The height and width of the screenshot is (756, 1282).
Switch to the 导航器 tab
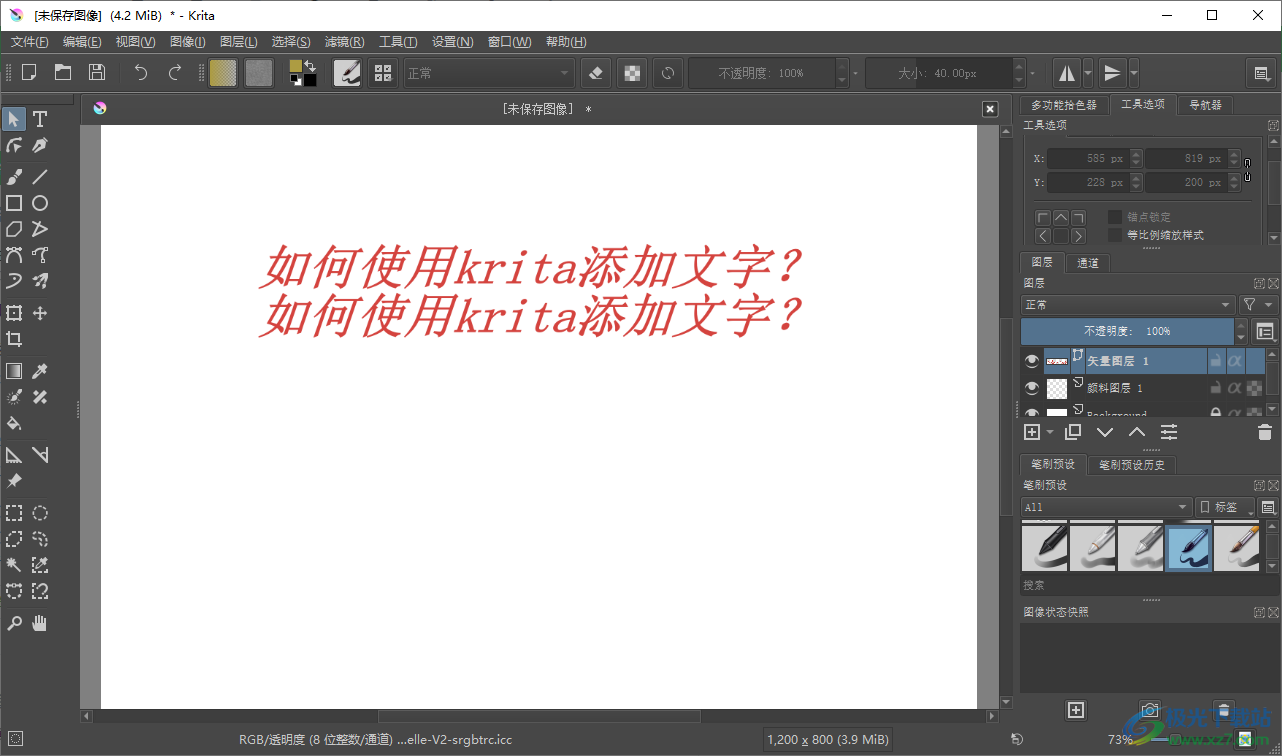pyautogui.click(x=1205, y=105)
